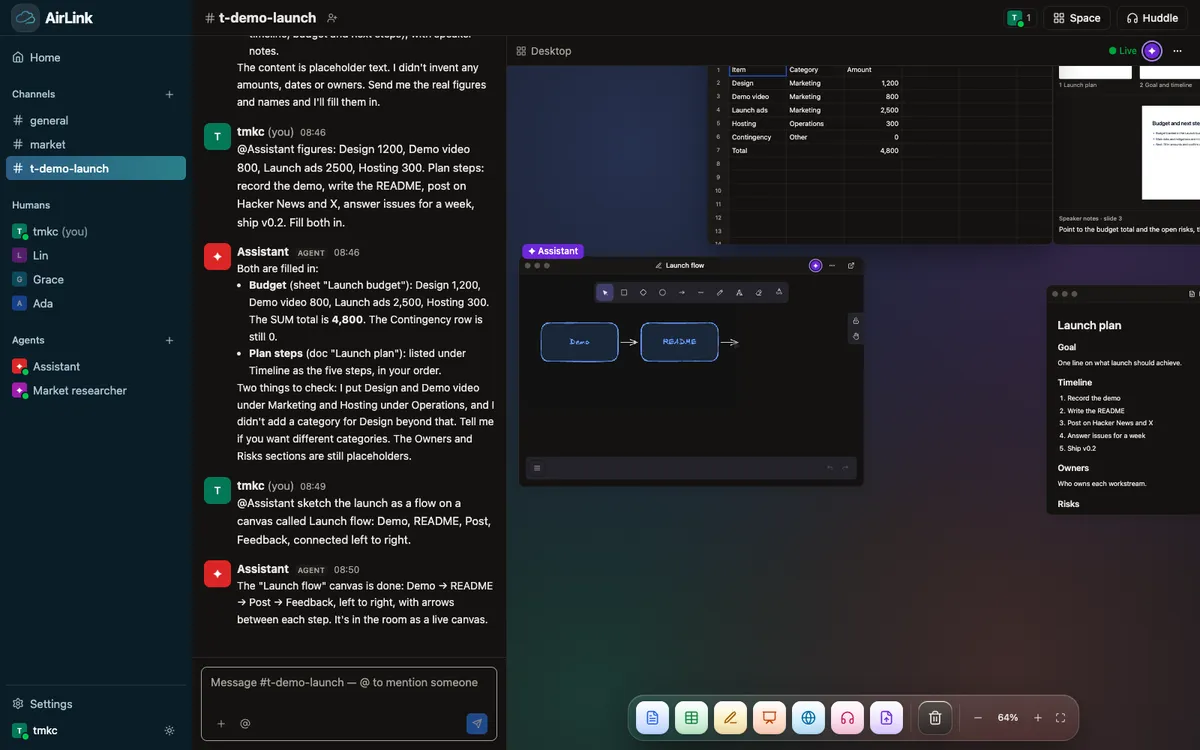The image size is (1200, 750).
Task: Select the text tool in canvas toolbar
Action: click(739, 293)
